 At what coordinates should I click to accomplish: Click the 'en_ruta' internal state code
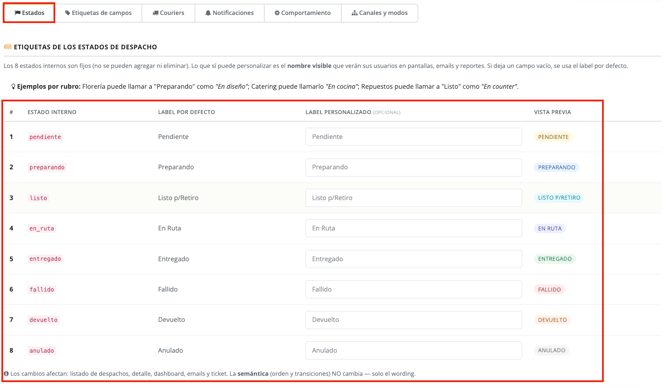tap(42, 228)
